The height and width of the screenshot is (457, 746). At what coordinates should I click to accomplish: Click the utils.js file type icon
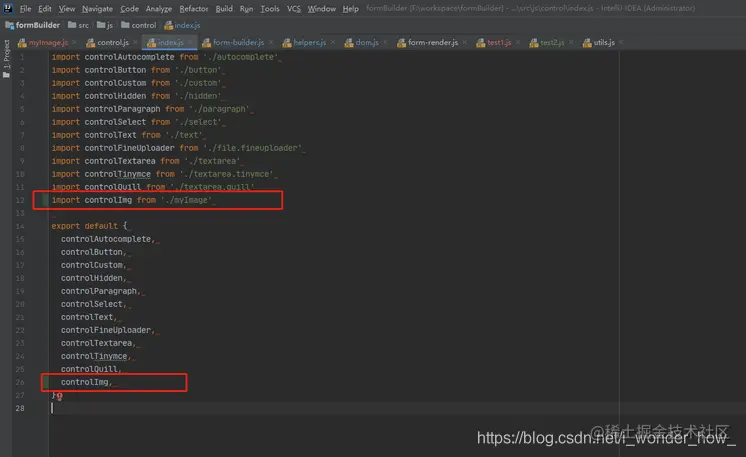click(x=587, y=43)
